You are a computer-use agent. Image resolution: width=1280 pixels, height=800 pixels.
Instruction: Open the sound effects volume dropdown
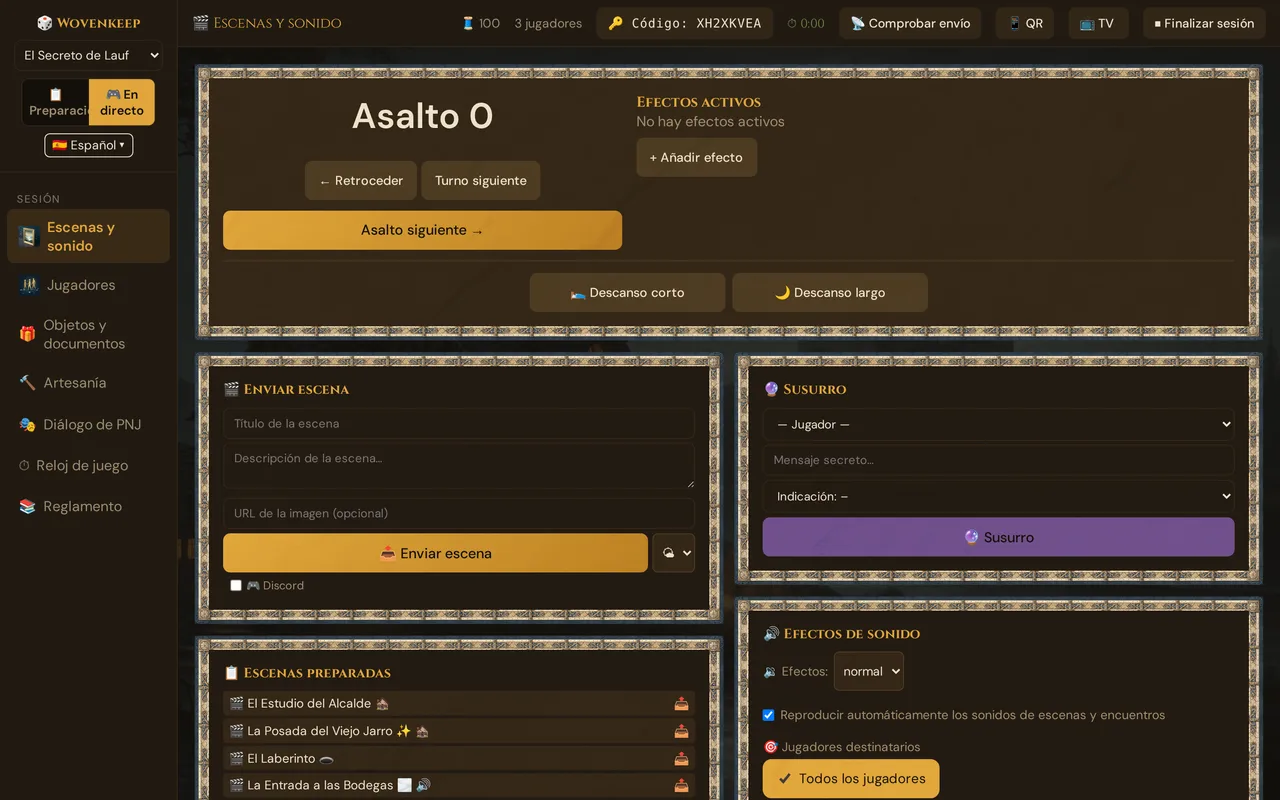[868, 672]
